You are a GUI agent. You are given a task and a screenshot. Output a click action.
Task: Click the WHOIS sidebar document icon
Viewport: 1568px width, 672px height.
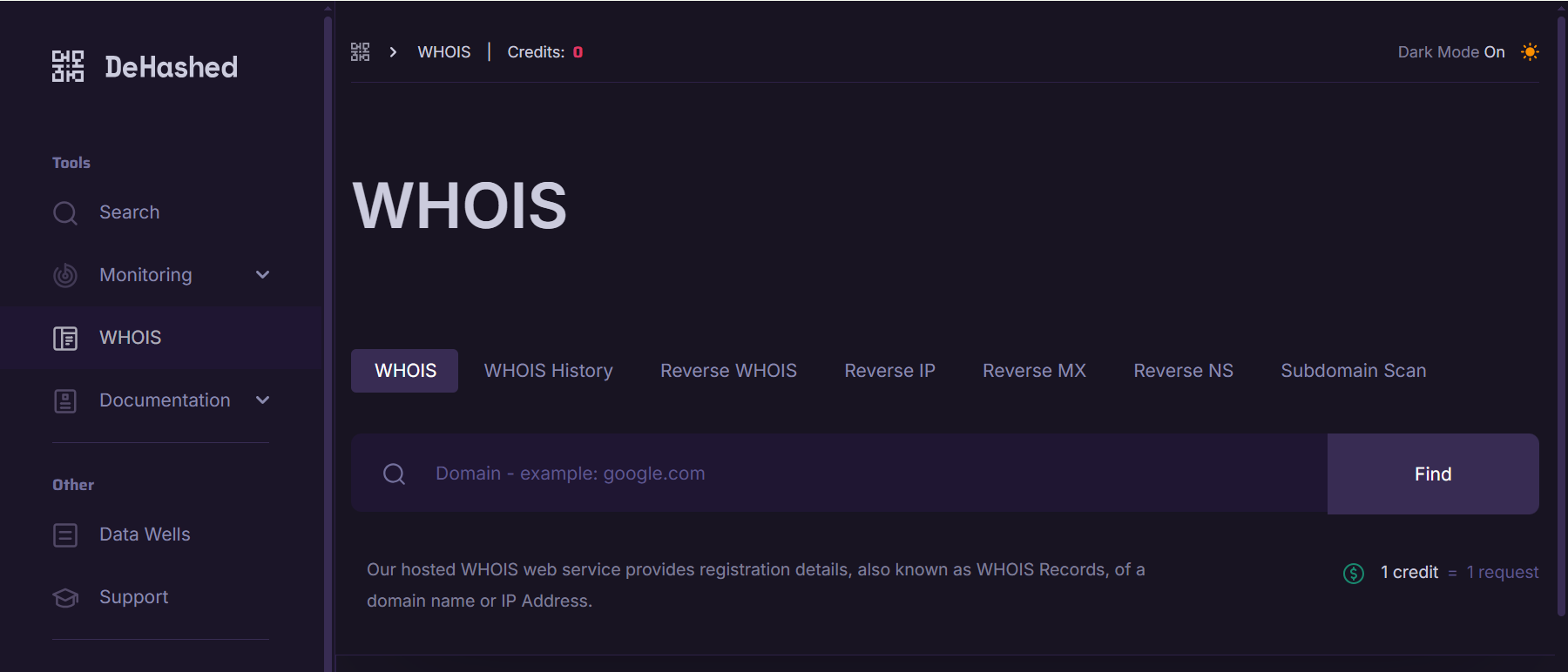(65, 338)
